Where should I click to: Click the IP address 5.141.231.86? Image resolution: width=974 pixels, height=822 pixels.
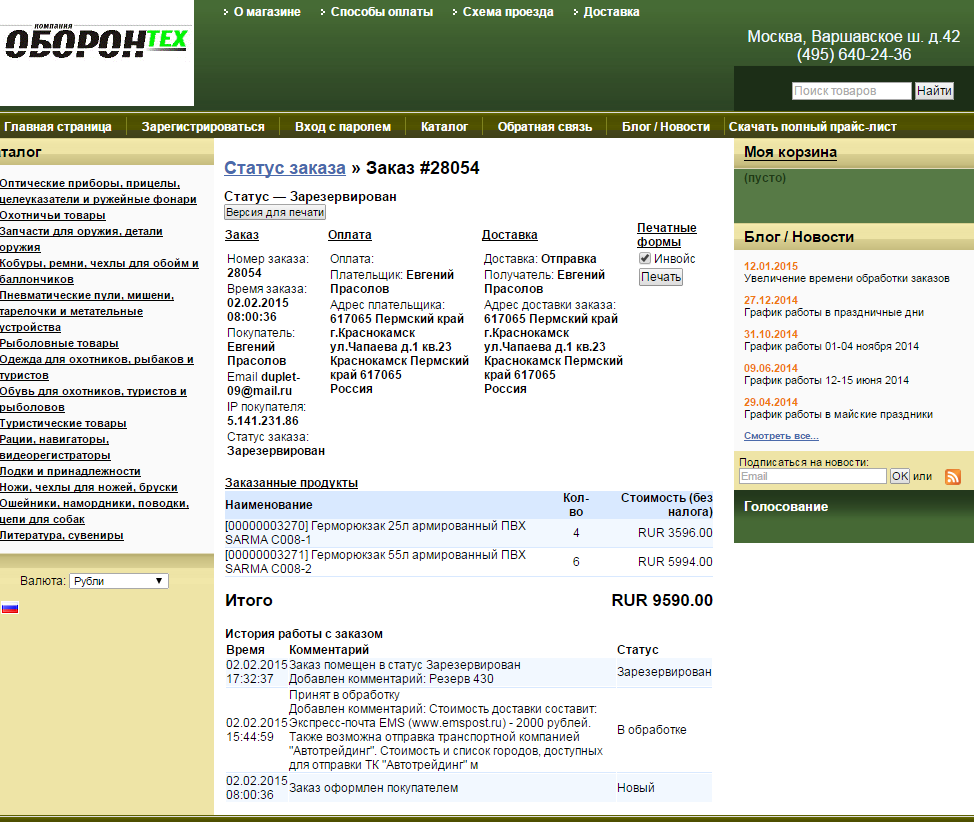[263, 421]
